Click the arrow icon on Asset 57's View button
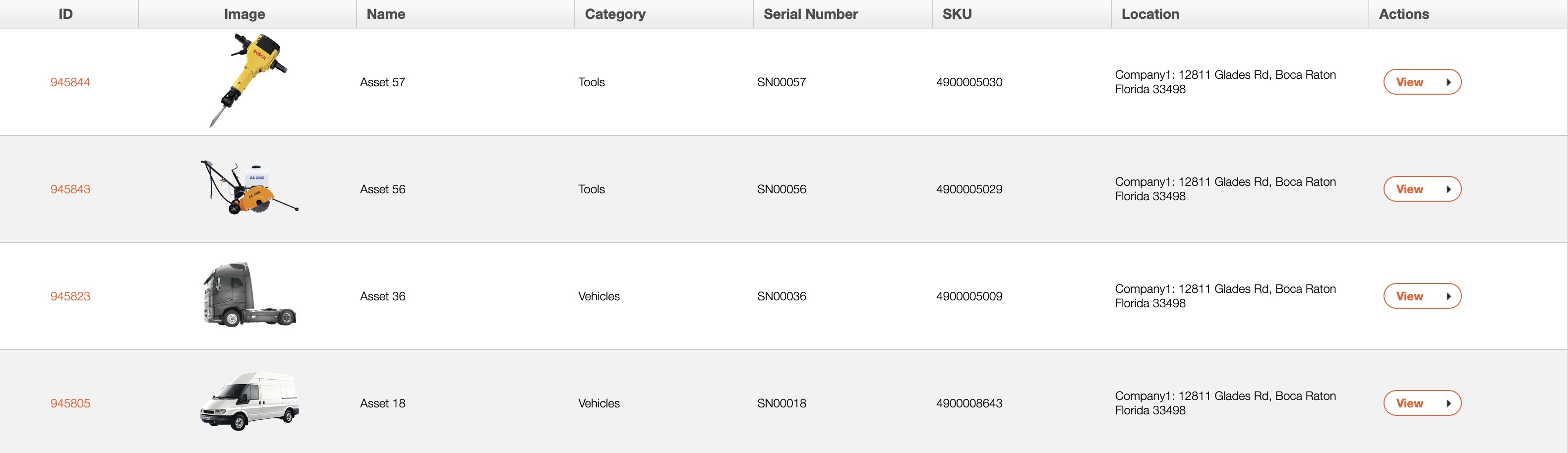 [1448, 82]
